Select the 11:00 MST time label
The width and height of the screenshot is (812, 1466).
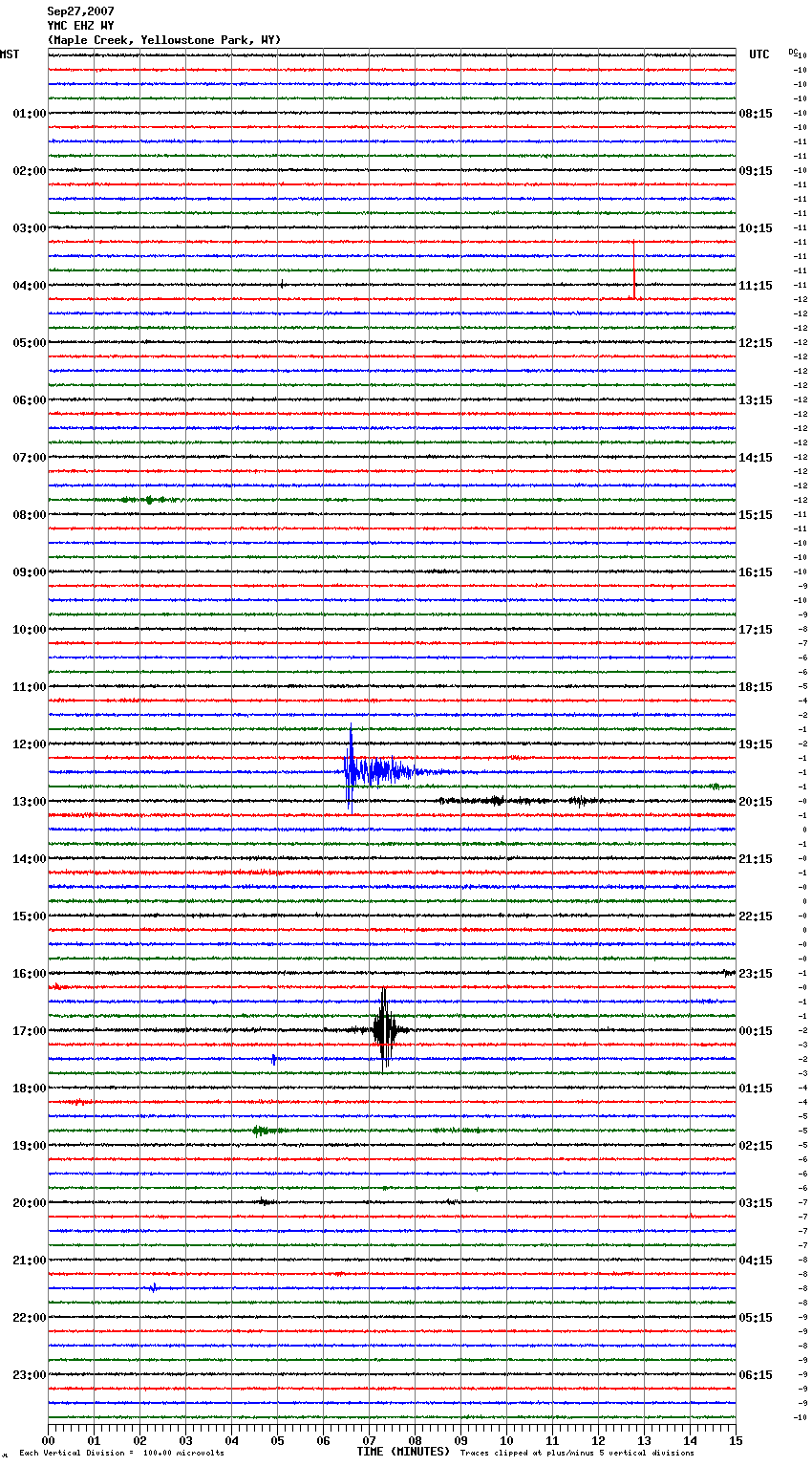pos(30,687)
